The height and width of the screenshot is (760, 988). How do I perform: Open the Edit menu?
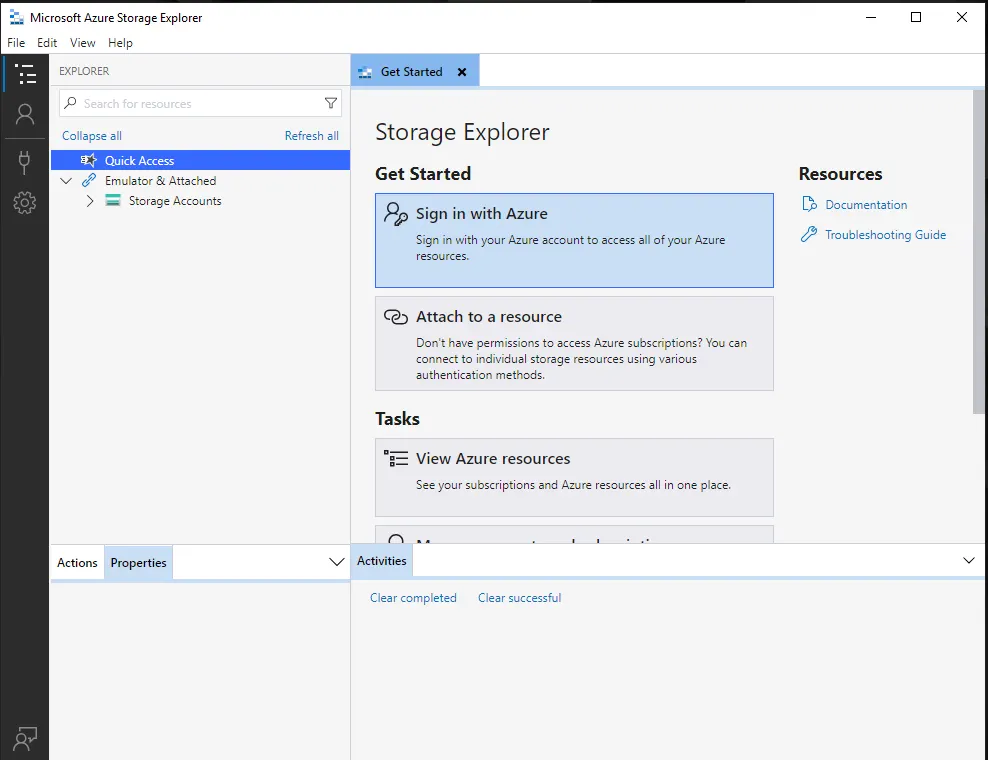coord(46,43)
